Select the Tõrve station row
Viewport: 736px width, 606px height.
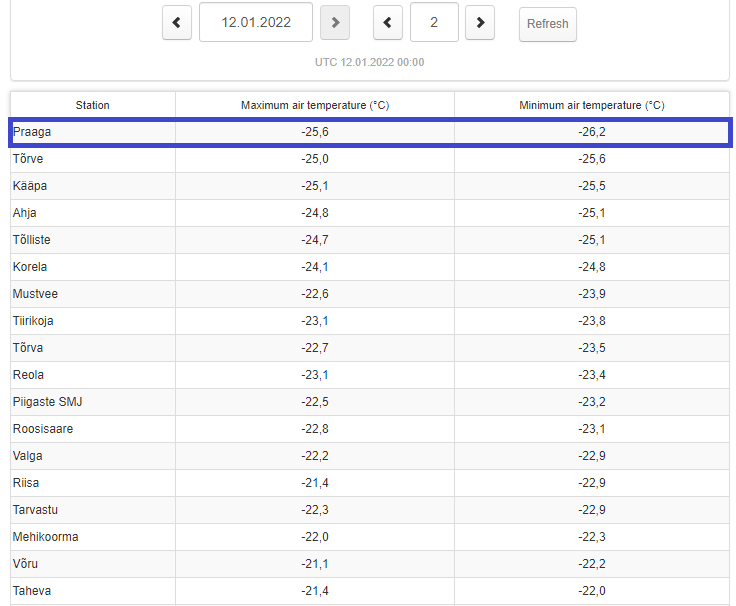[370, 159]
